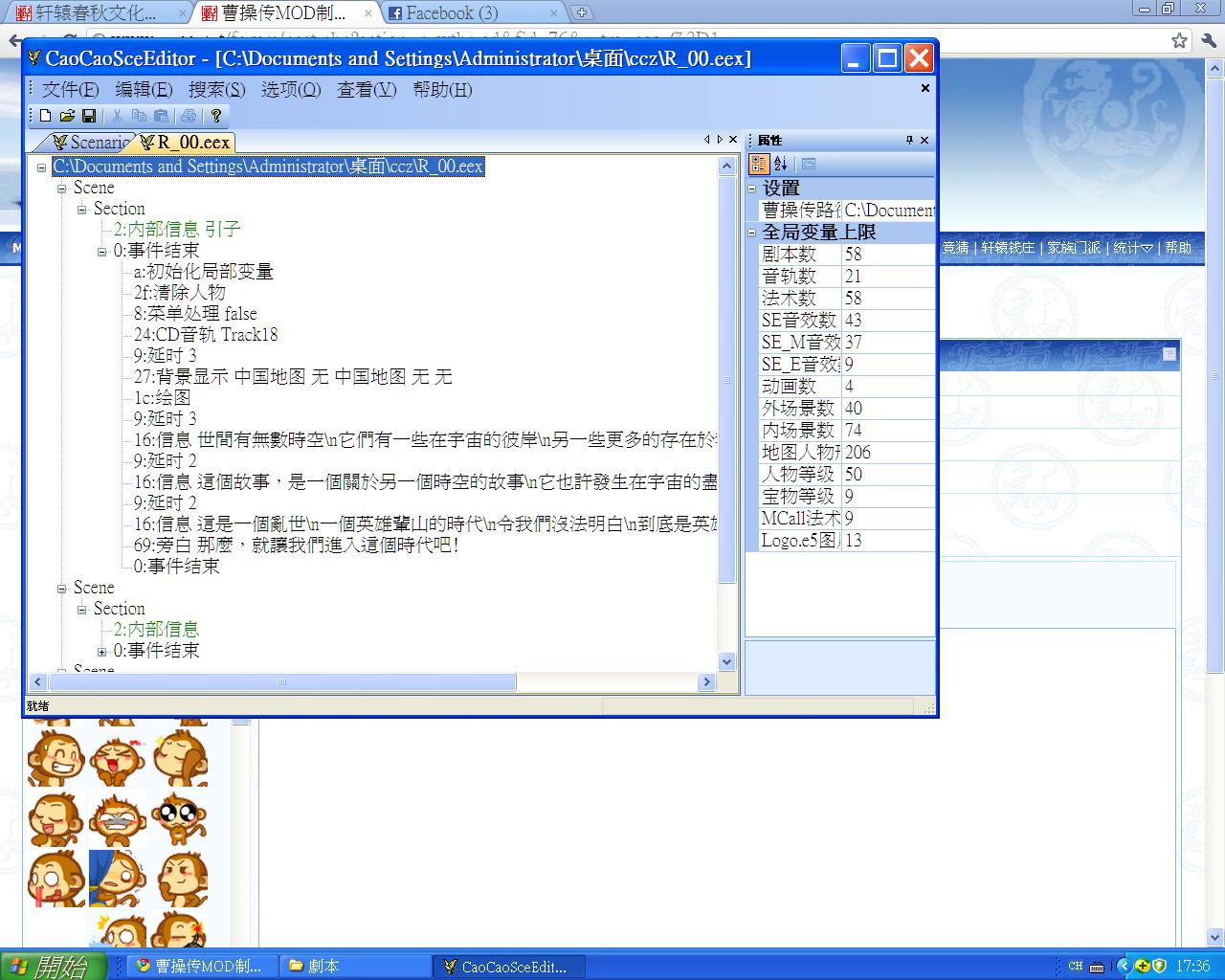Click the tab scroll left arrow
Screen dimensions: 1225x980
coord(707,140)
